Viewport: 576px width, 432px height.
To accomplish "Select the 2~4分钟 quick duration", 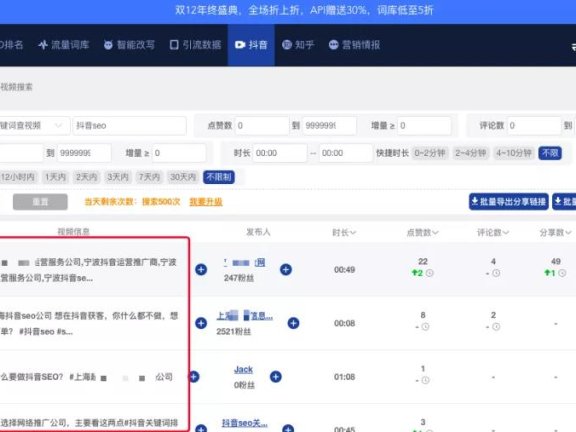I will point(471,153).
